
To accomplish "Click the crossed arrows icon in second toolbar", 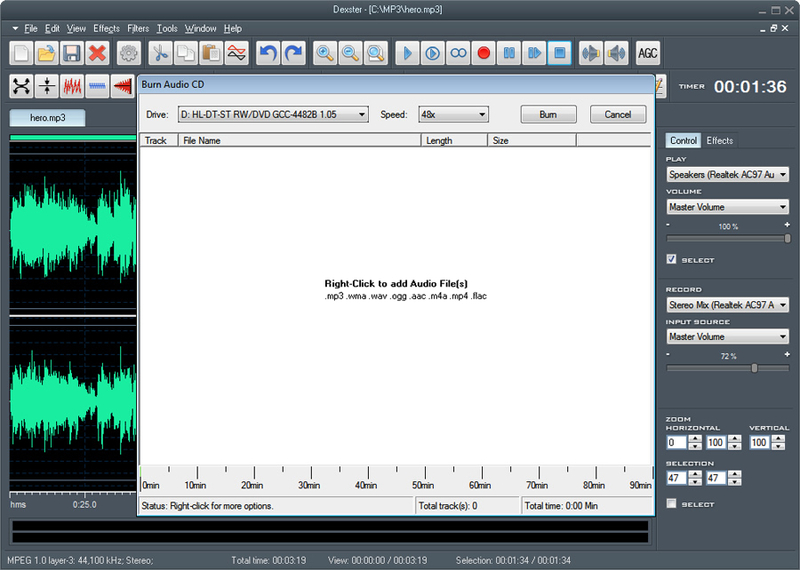I will 21,86.
